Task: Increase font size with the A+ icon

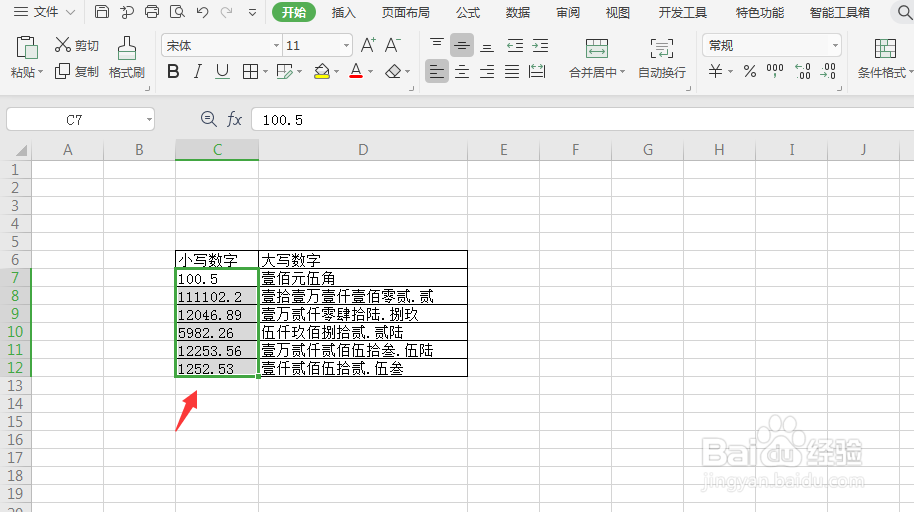Action: [368, 45]
